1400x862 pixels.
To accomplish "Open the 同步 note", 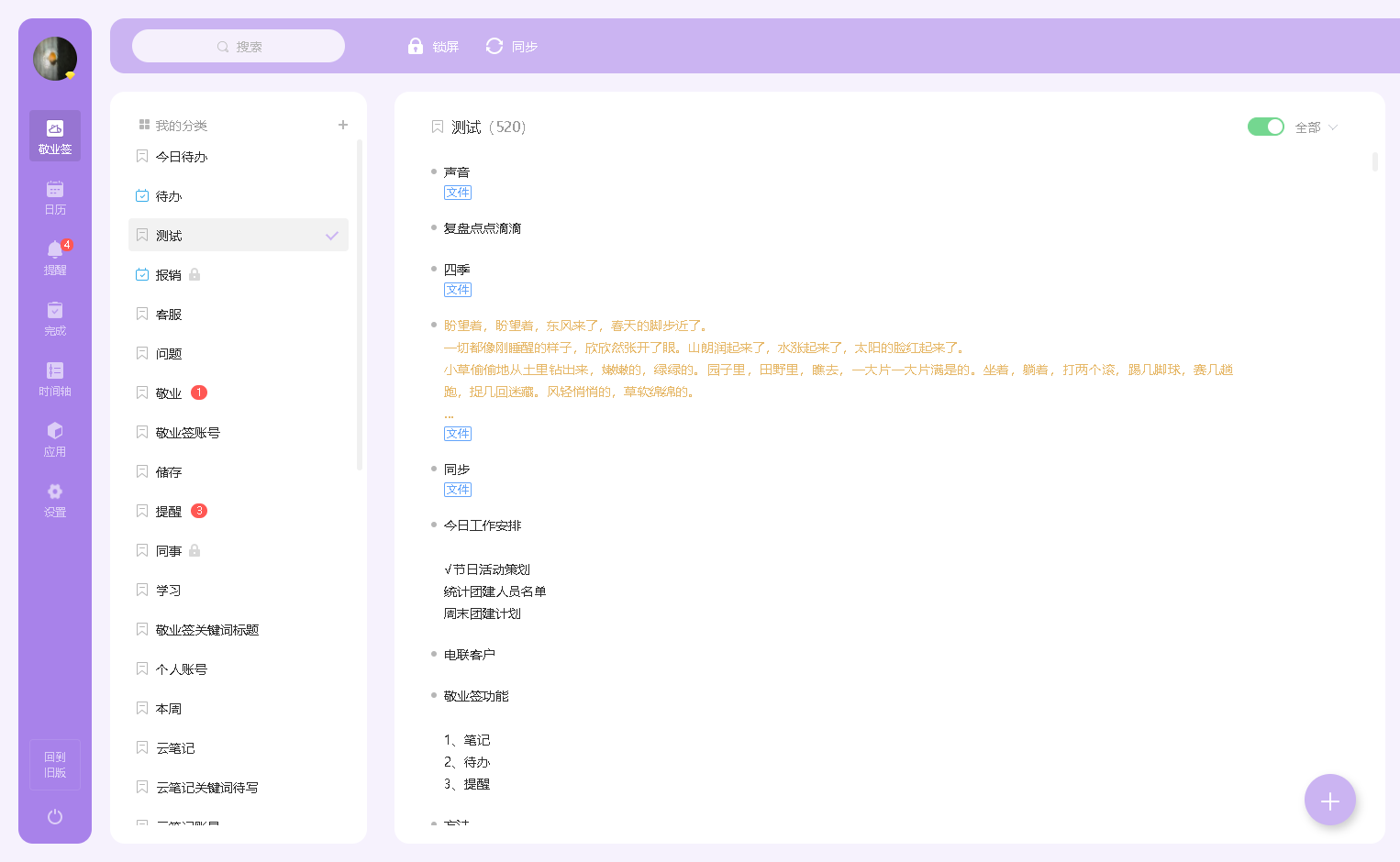I will point(457,469).
